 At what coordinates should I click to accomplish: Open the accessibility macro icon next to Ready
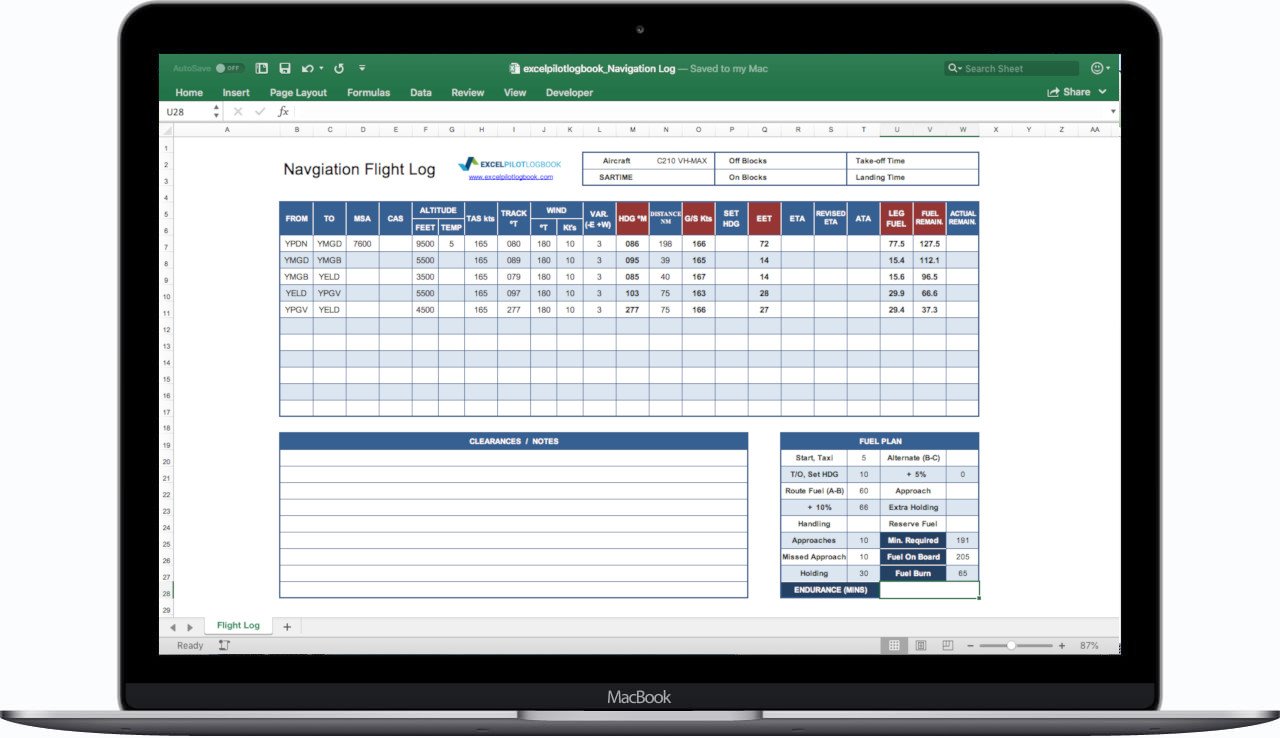point(224,646)
